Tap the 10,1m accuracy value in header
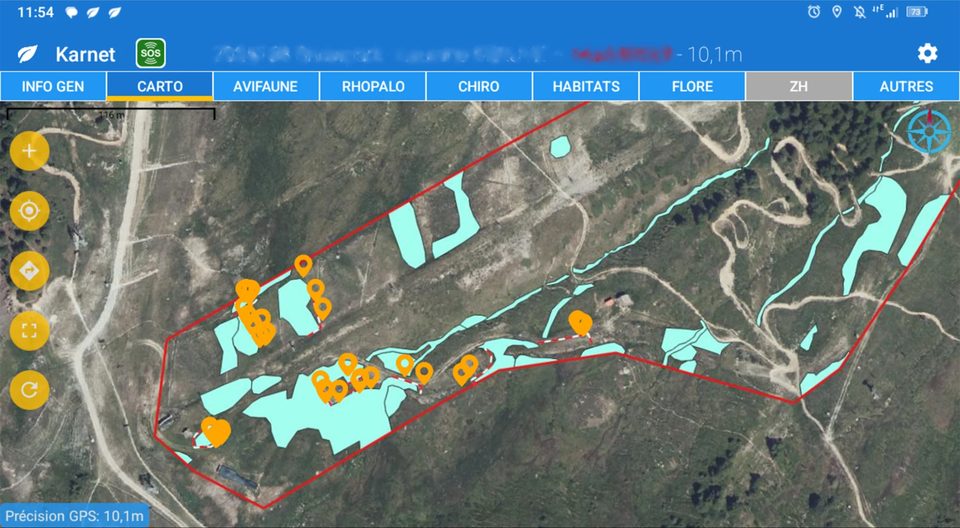The image size is (960, 528). 714,55
